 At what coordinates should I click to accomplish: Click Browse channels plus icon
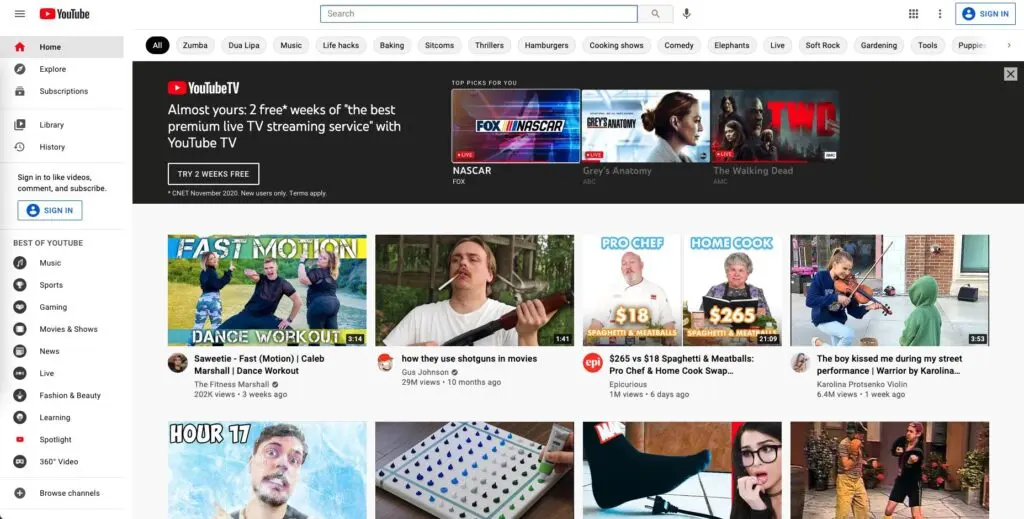pos(19,493)
